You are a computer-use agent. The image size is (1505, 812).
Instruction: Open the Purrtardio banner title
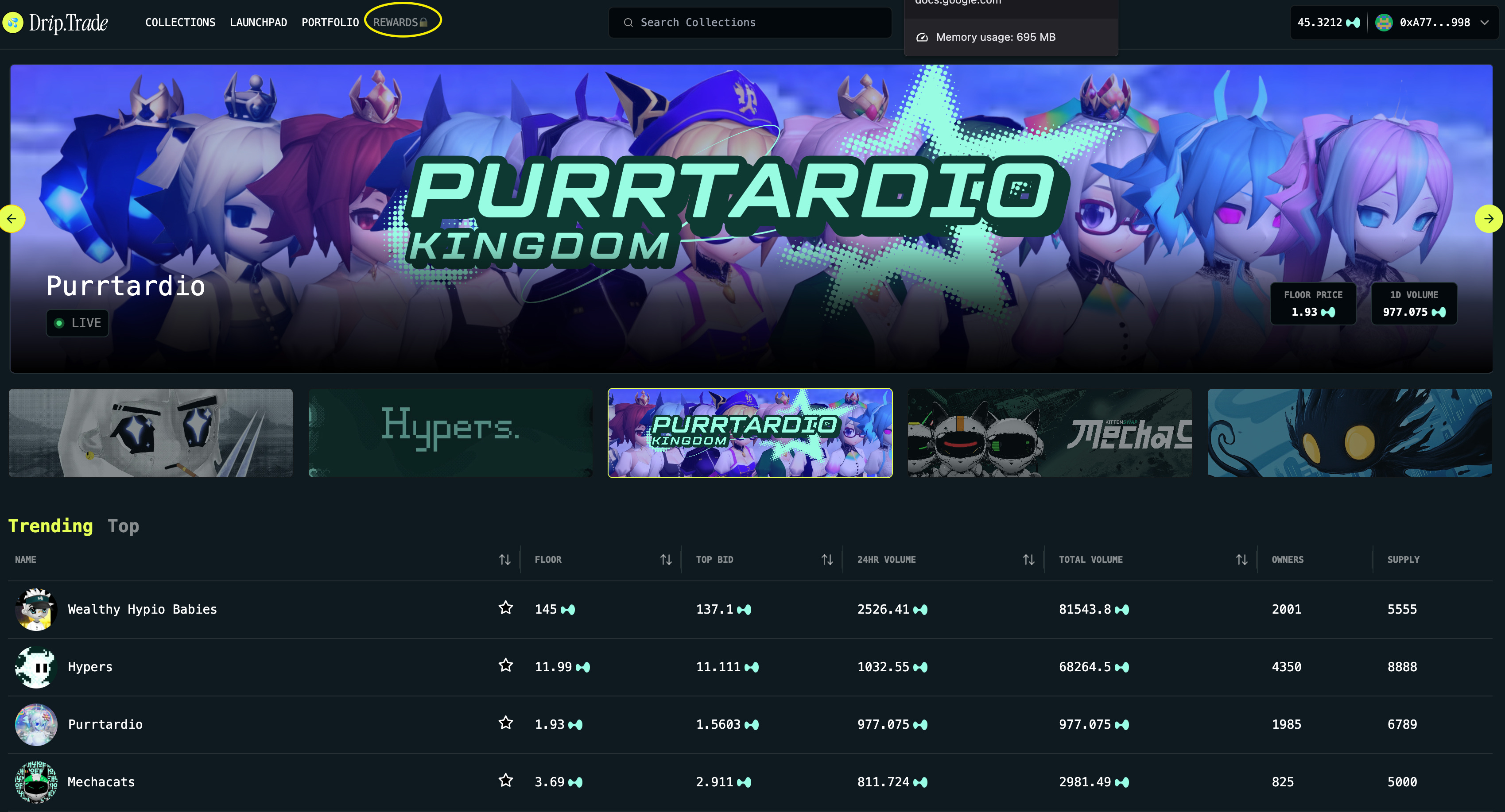point(126,286)
